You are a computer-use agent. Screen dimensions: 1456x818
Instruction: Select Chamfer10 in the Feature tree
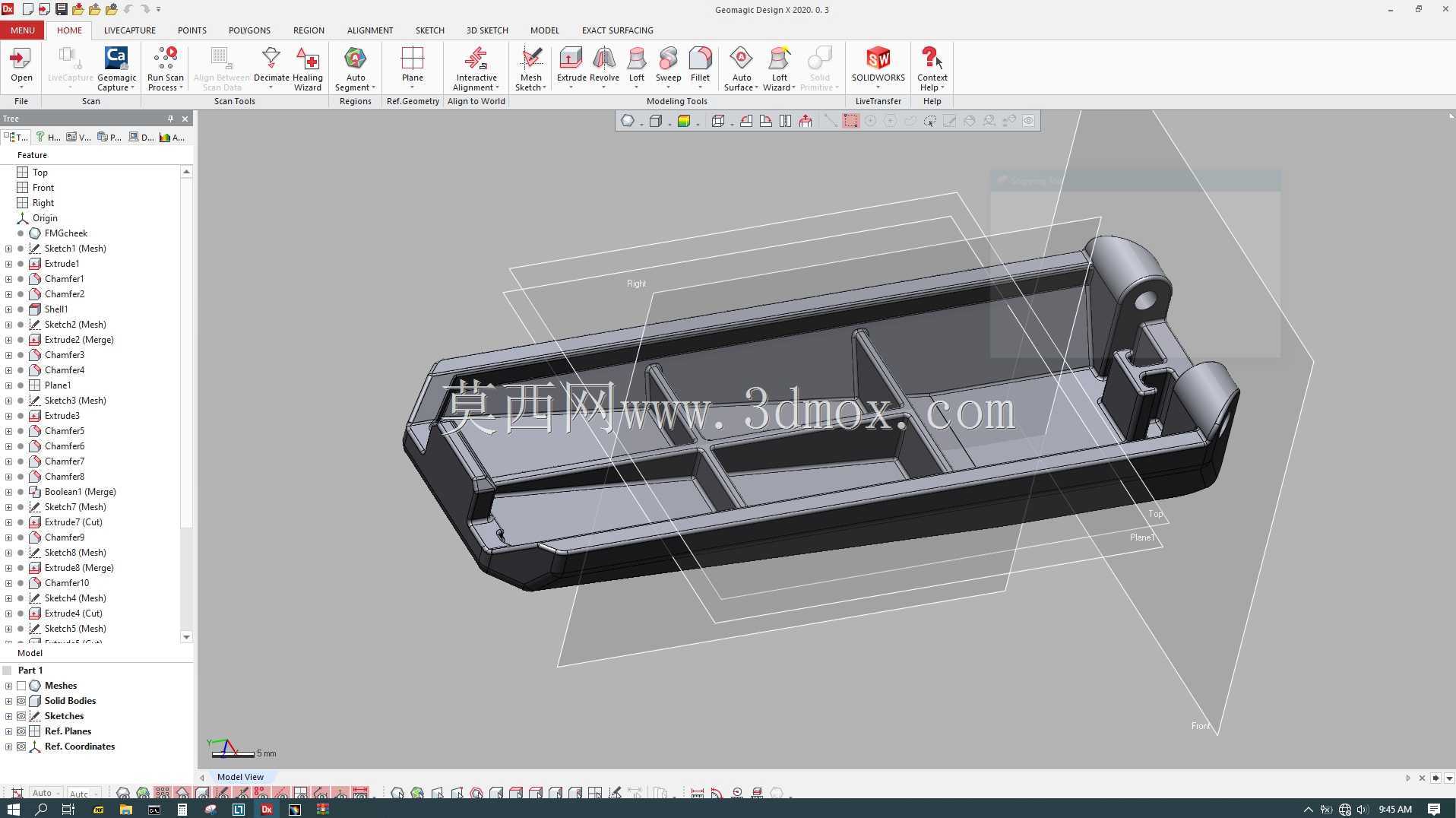click(66, 583)
